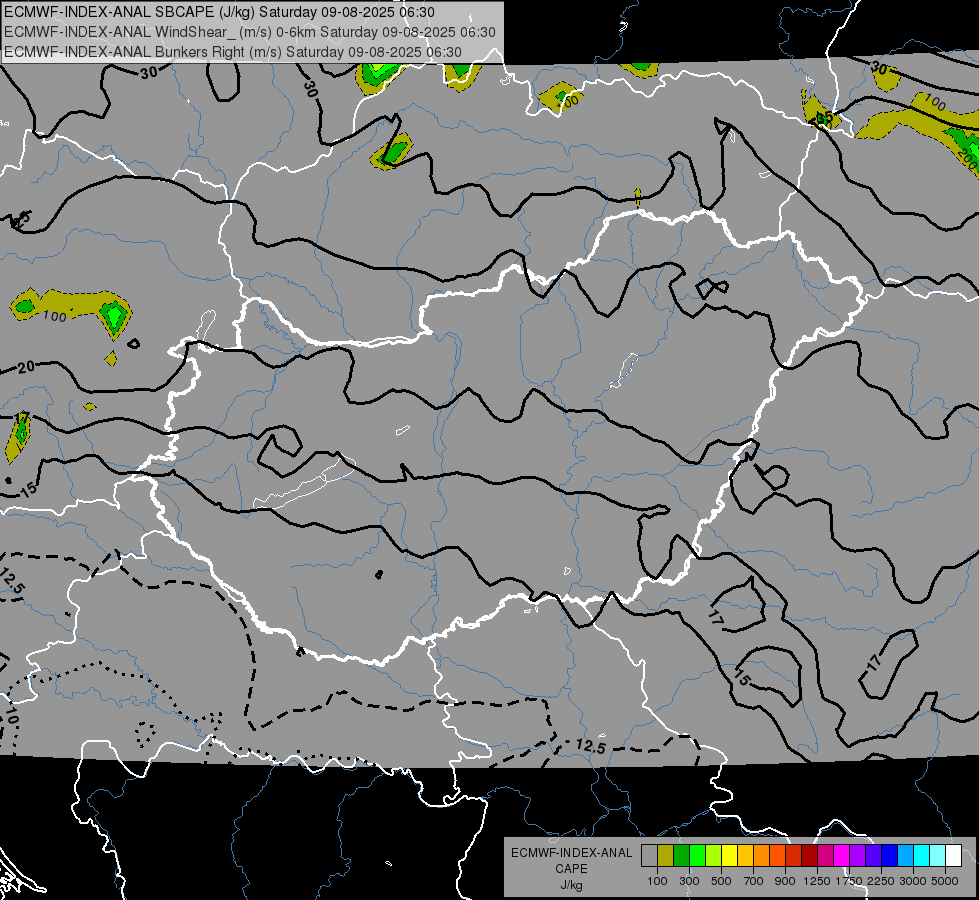979x900 pixels.
Task: Click the orange swatch right of 700 tick
Action: pos(762,855)
